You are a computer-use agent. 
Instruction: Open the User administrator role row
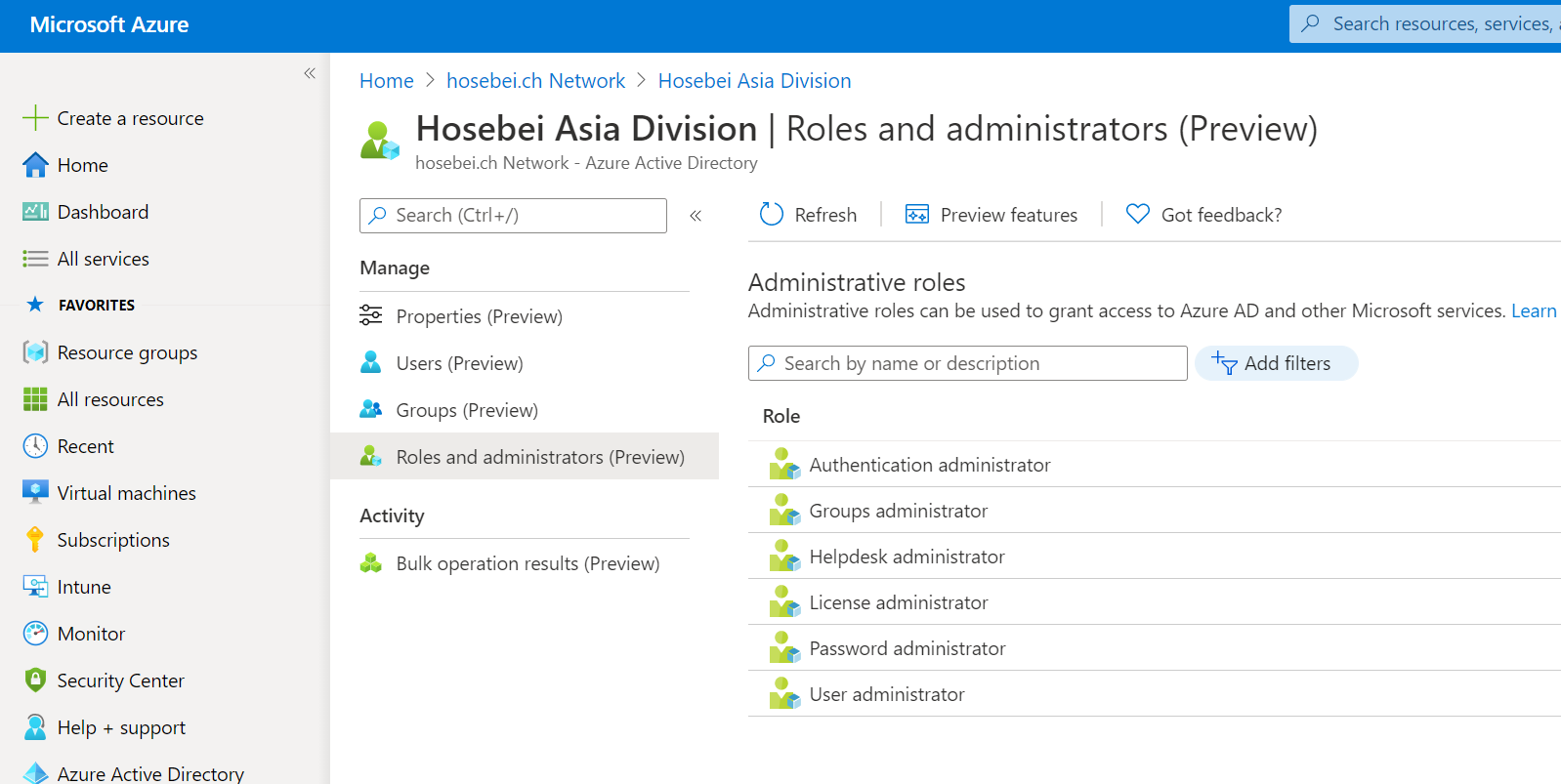pyautogui.click(x=1155, y=694)
